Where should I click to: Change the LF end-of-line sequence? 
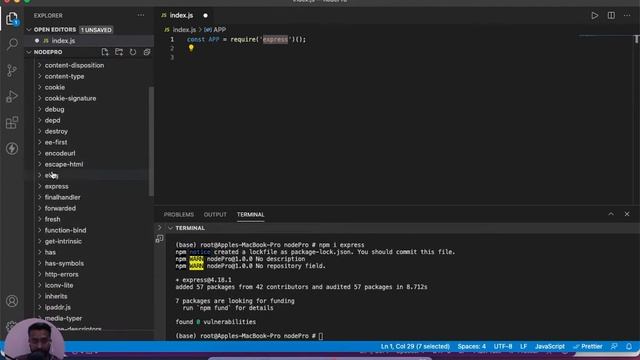[523, 346]
